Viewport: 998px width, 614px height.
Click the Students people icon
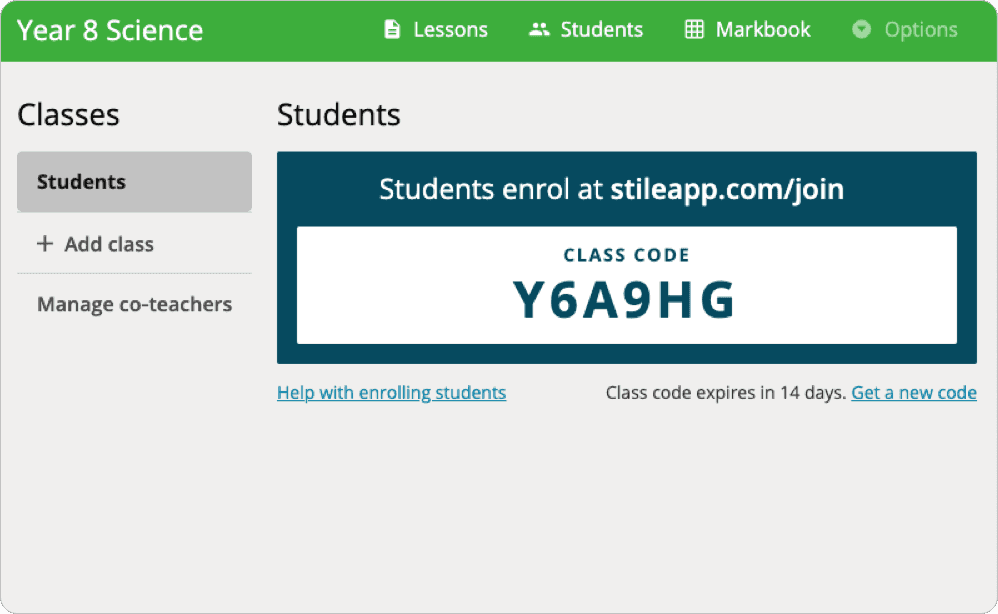click(x=539, y=29)
